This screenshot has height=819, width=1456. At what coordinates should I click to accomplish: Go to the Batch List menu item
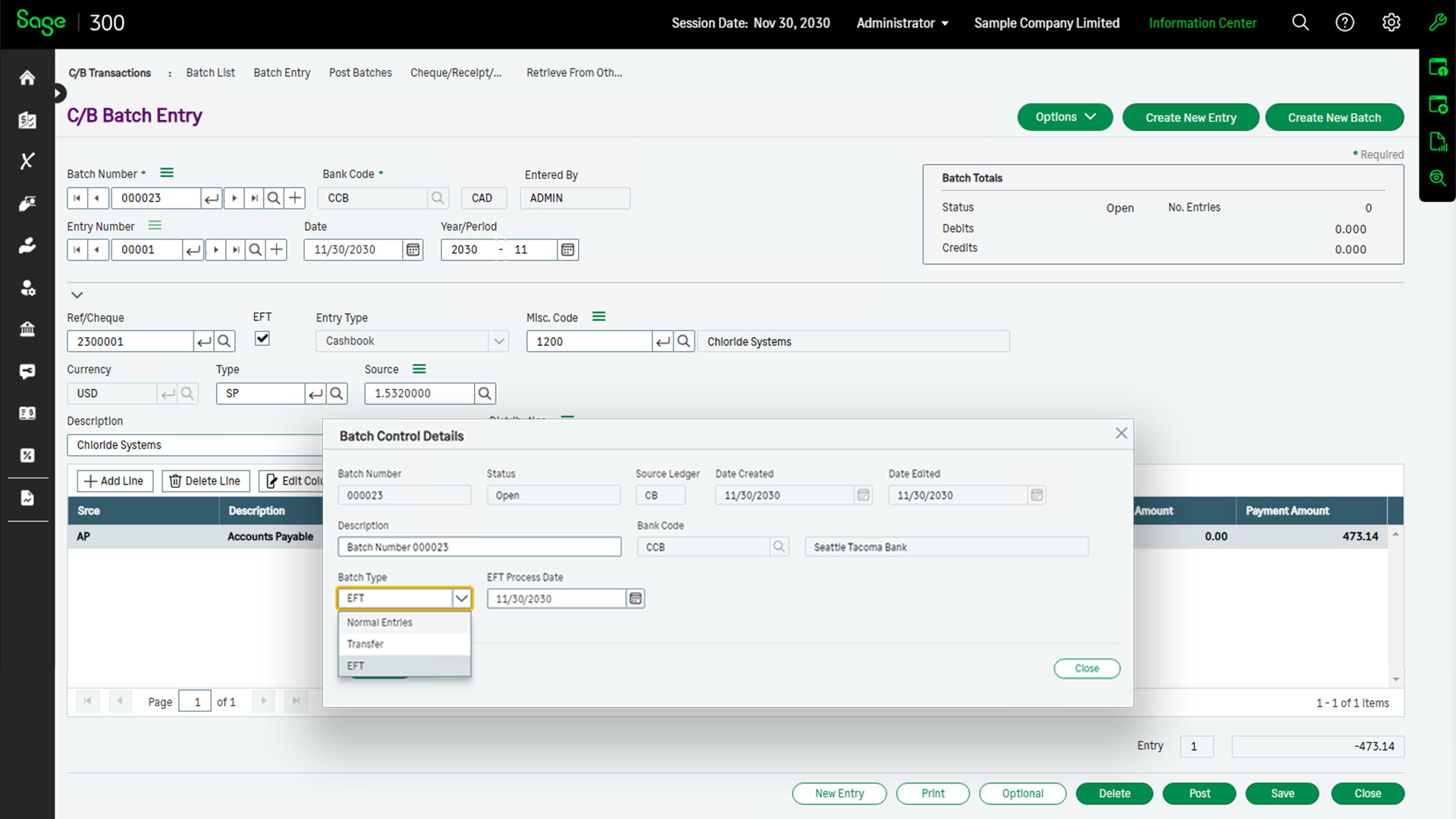pyautogui.click(x=210, y=73)
